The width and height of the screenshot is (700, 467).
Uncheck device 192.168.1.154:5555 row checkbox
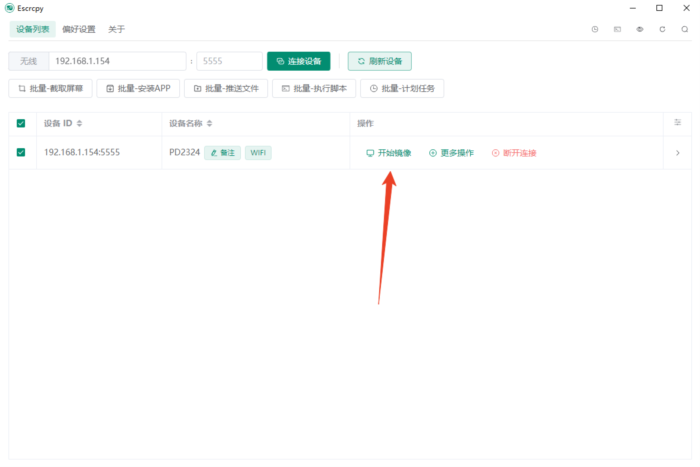tap(21, 153)
